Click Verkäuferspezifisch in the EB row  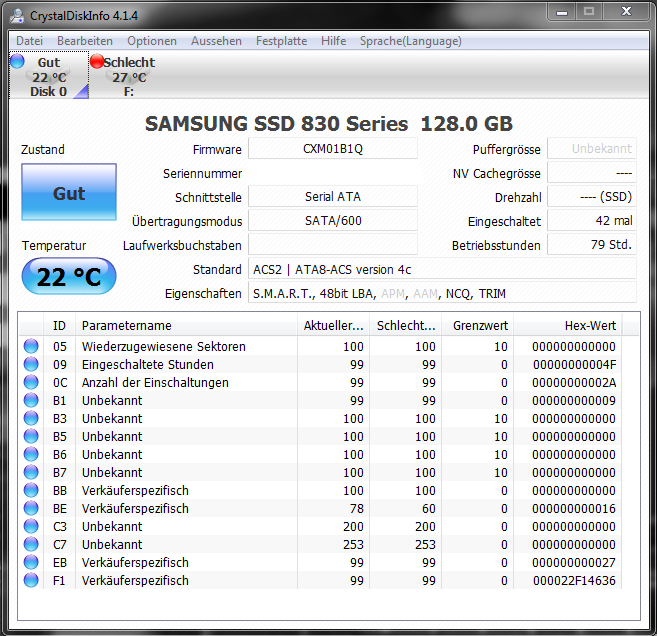(x=135, y=563)
